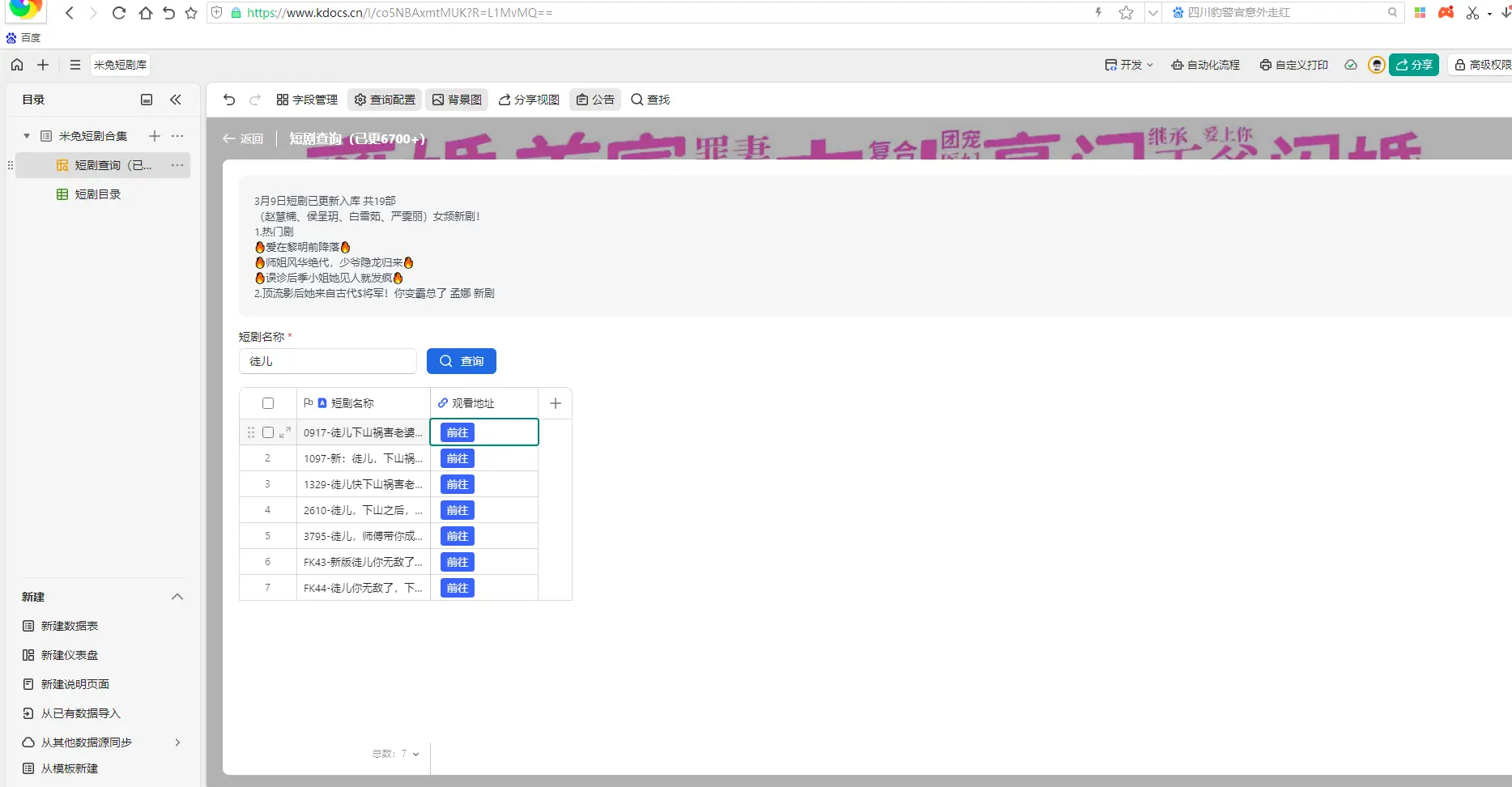Screen dimensions: 1512x787
Task: Open the 开发 dropdown menu
Action: (x=1128, y=65)
